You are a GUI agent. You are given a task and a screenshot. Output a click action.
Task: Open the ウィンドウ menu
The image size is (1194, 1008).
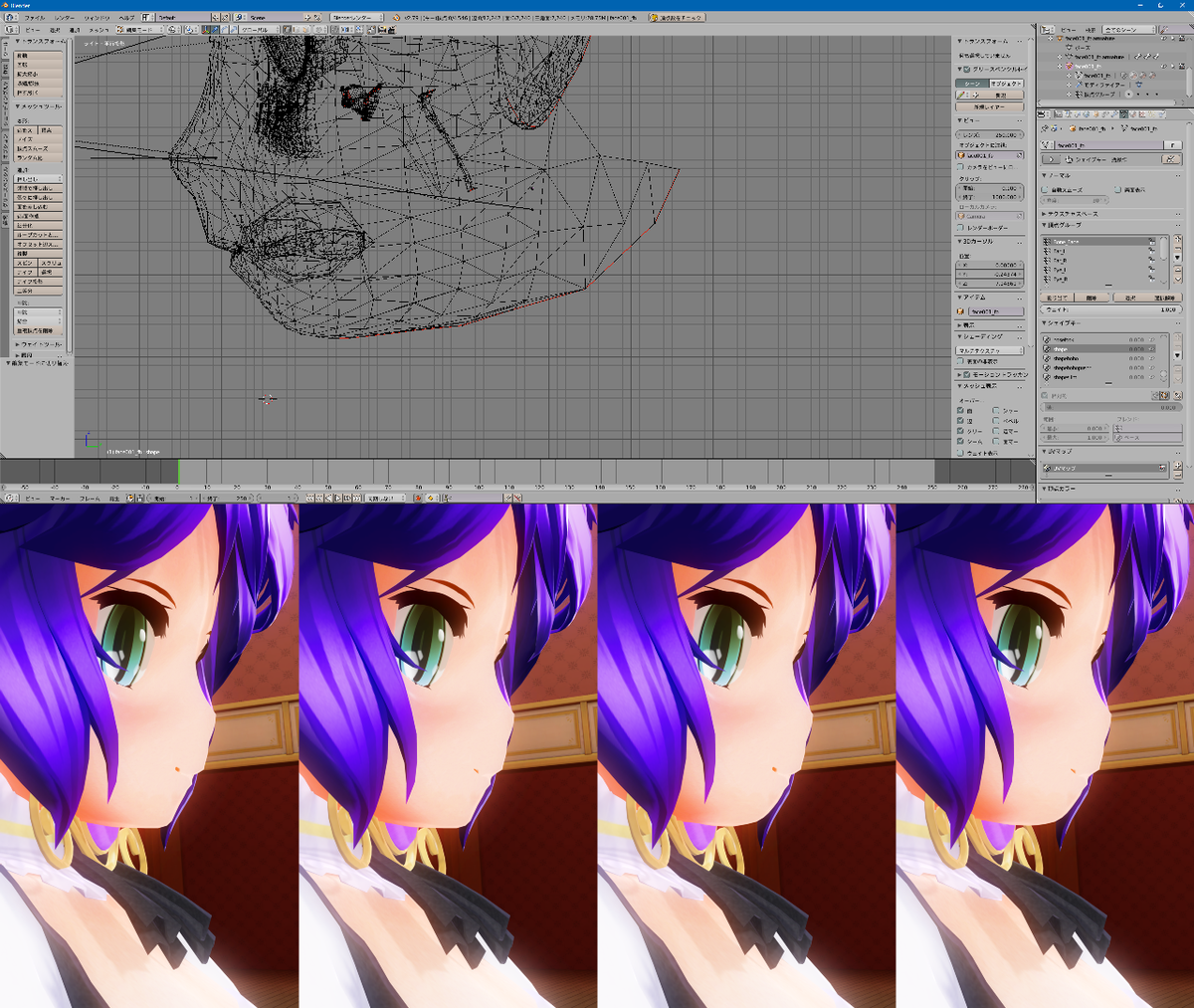pyautogui.click(x=97, y=18)
